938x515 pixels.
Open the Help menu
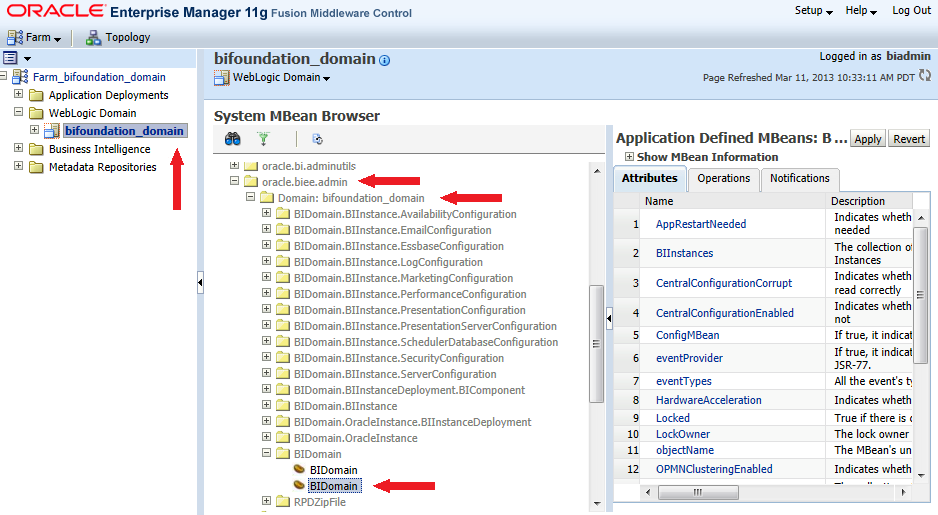pos(861,11)
